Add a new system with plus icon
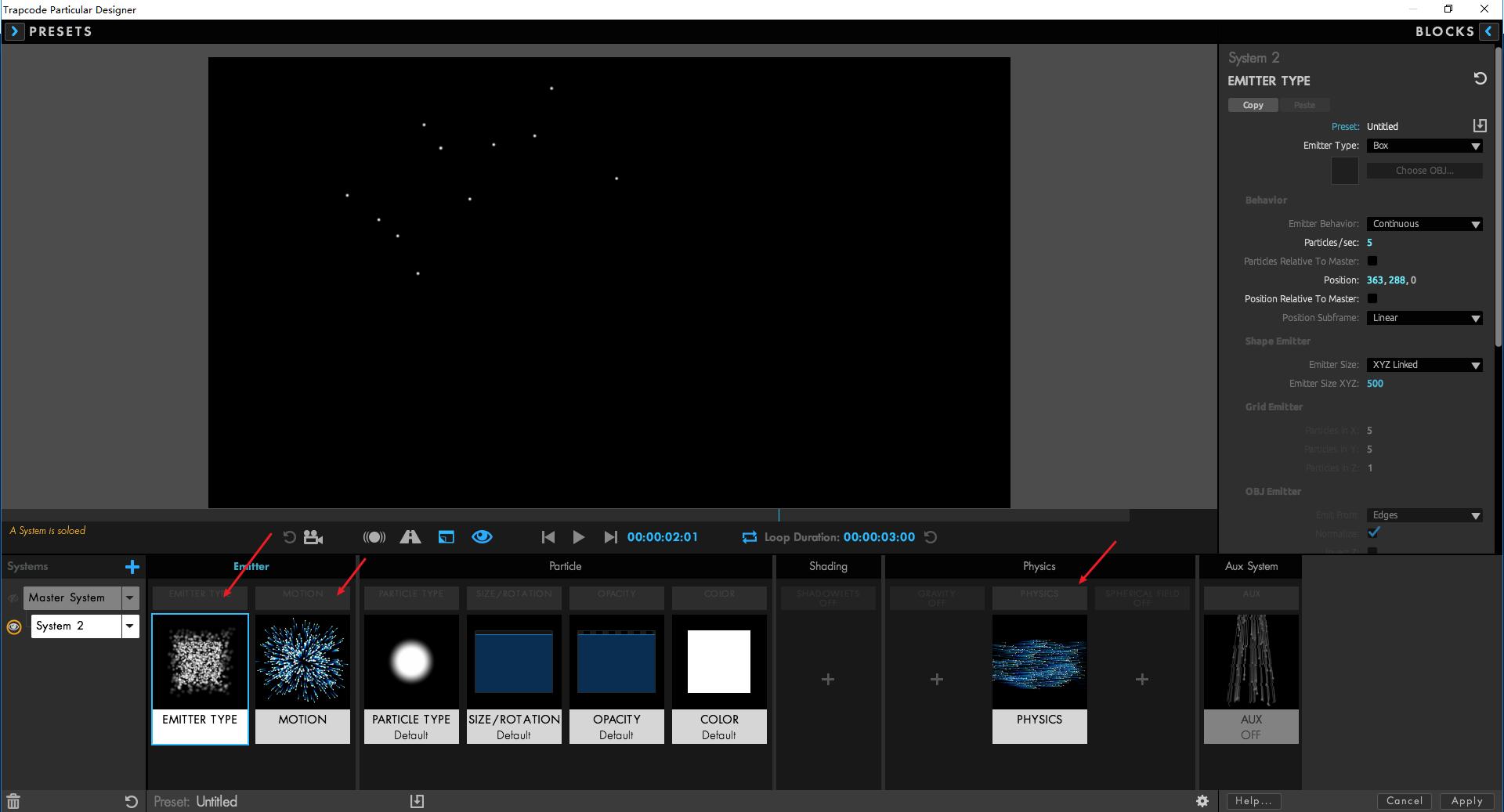 click(x=132, y=566)
